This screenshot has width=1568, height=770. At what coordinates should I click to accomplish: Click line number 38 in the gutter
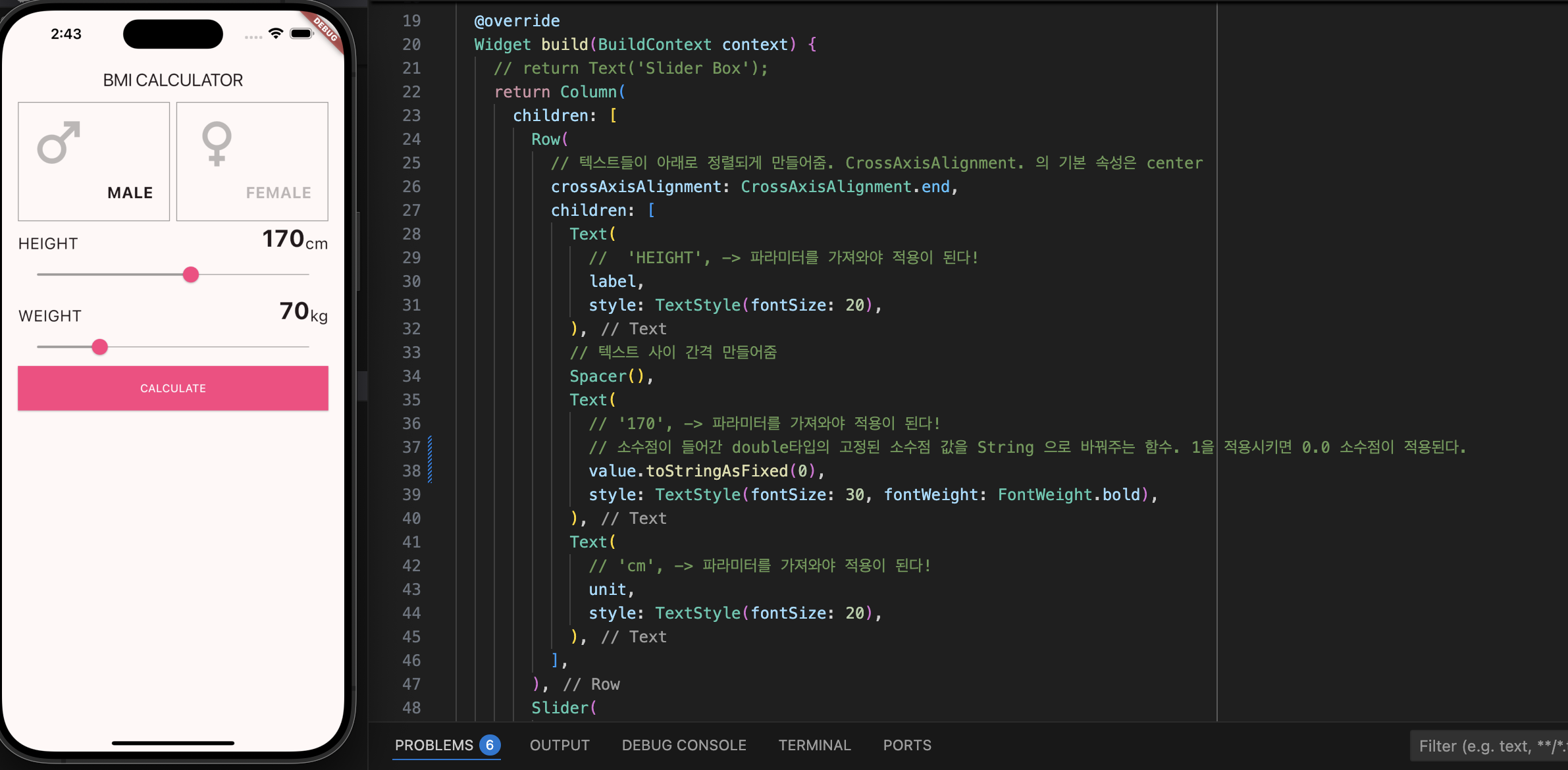(x=411, y=471)
